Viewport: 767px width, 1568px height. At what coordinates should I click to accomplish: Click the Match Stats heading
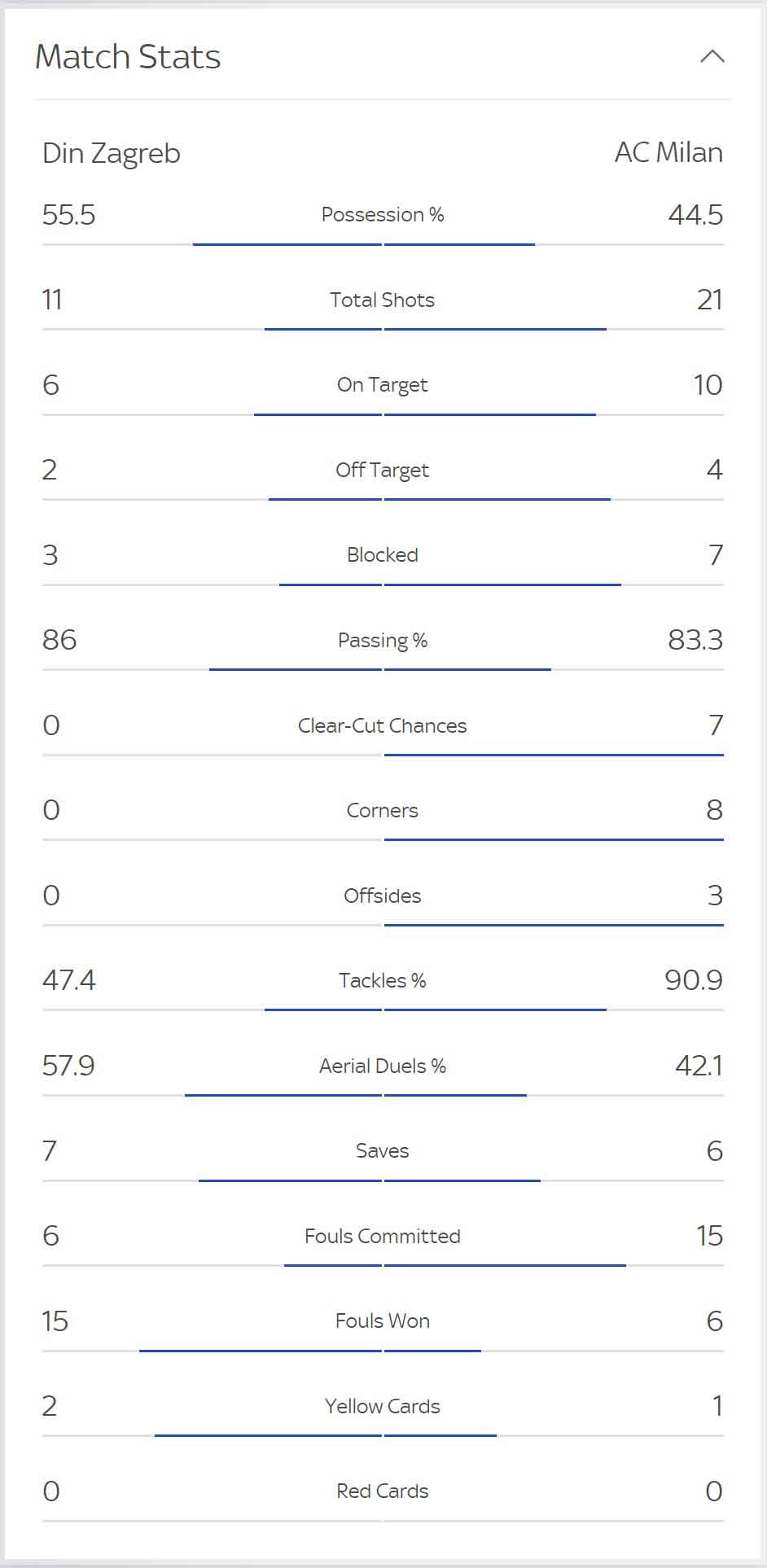click(x=128, y=56)
